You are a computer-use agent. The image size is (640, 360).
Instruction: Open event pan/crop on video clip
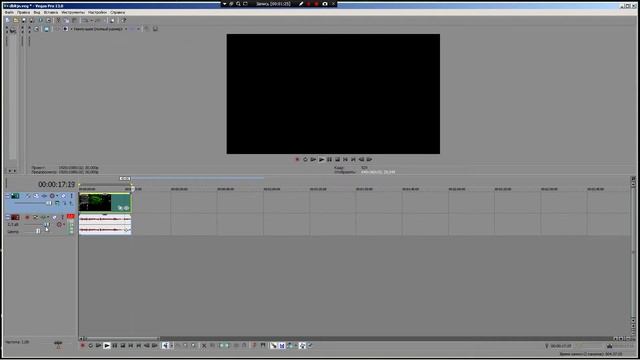[x=120, y=208]
